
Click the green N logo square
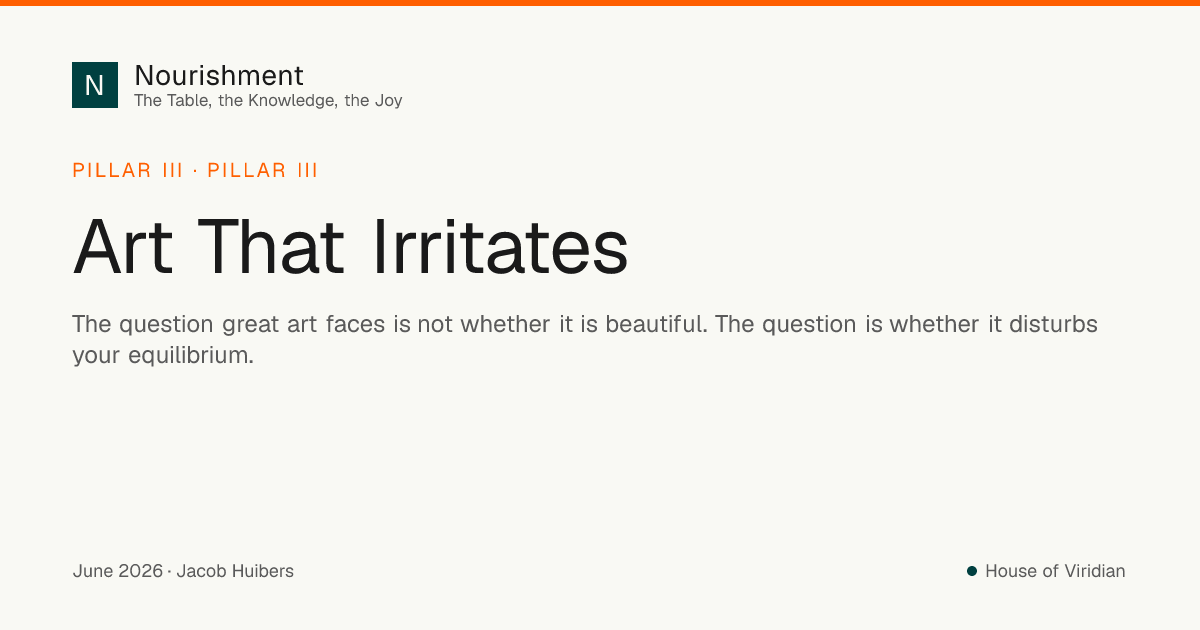point(95,85)
